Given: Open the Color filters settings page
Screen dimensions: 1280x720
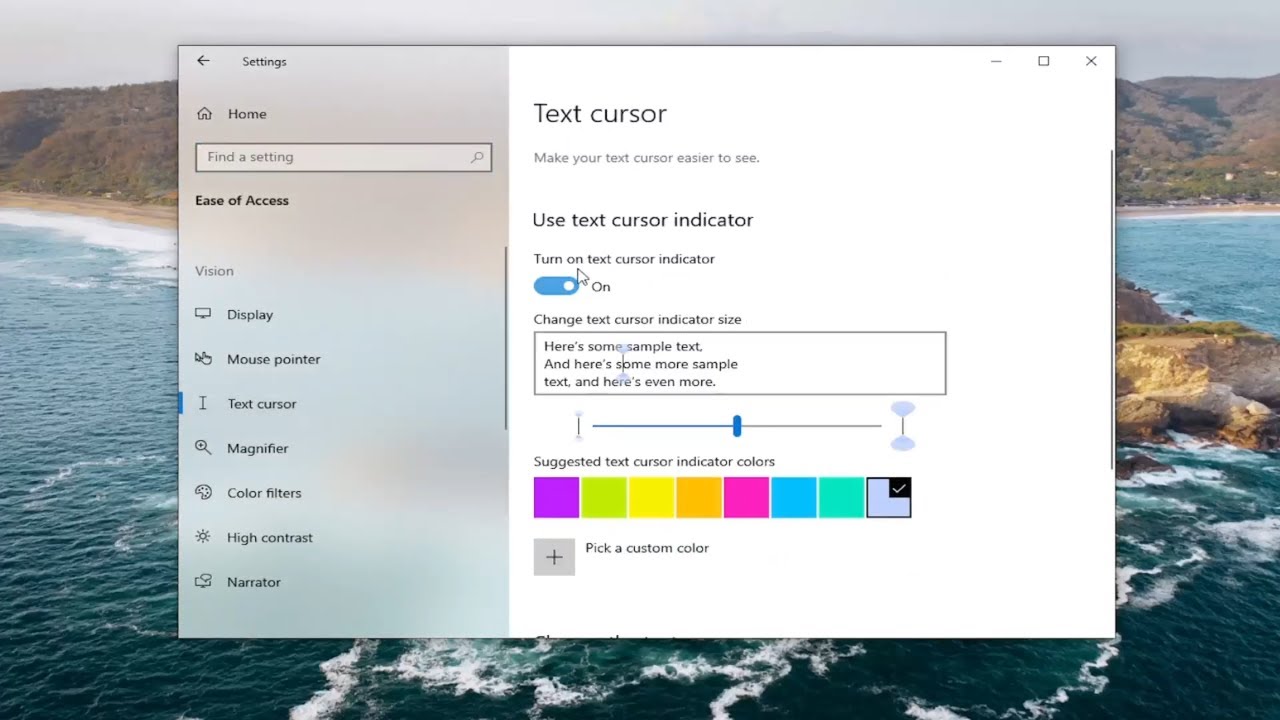Looking at the screenshot, I should pos(264,493).
